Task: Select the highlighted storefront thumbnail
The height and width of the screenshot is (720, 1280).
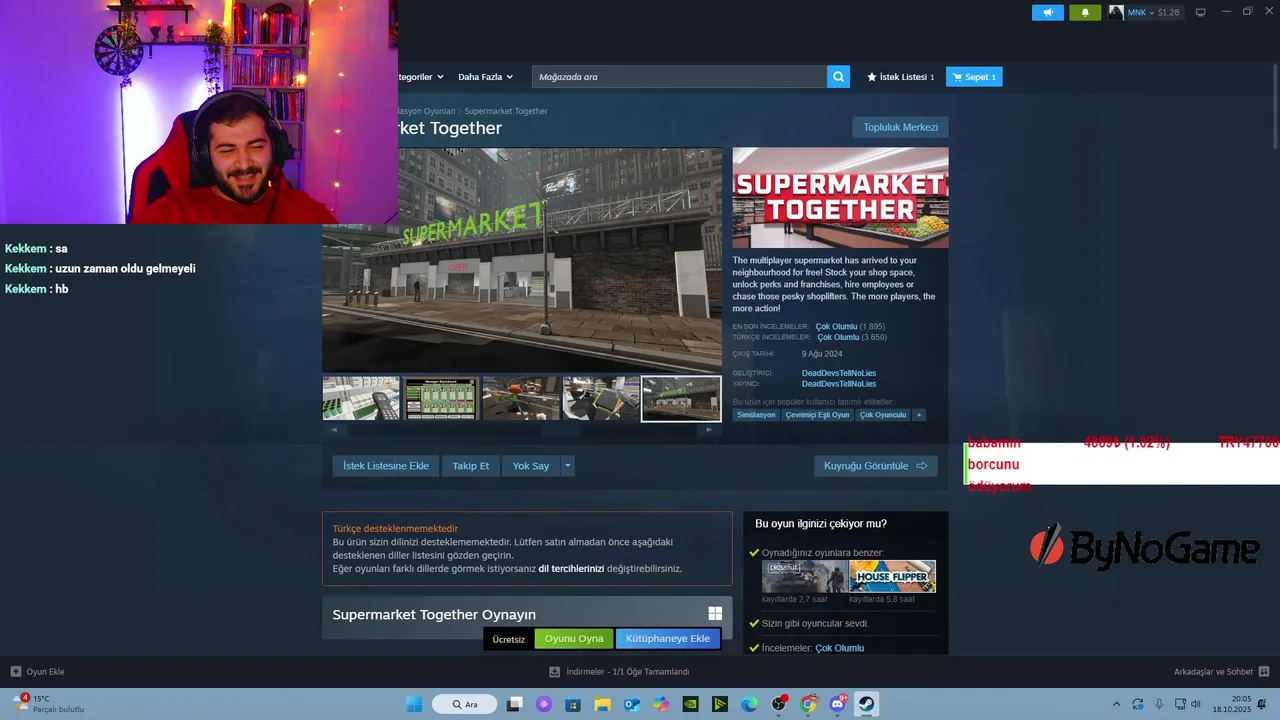Action: coord(681,399)
